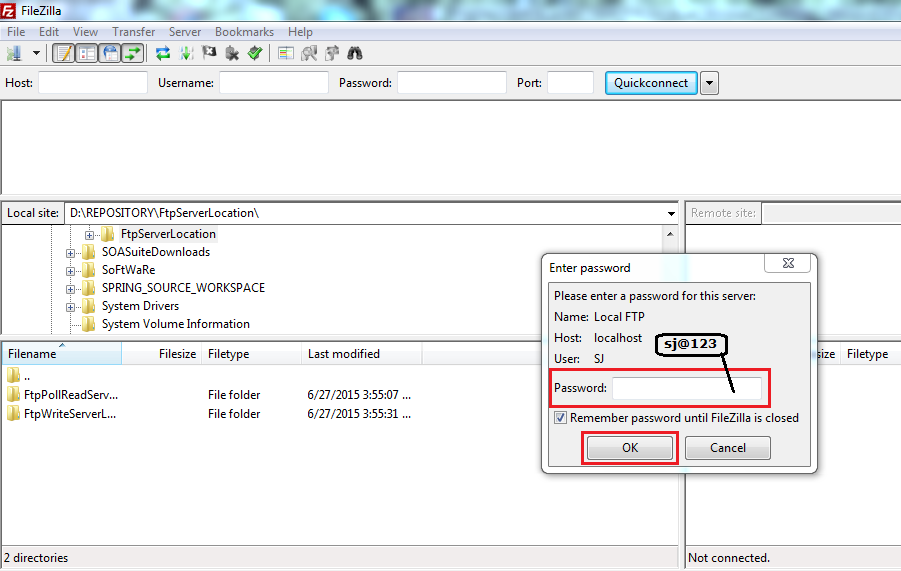
Task: Click the FtpWriteServerL... folder icon
Action: coord(13,413)
